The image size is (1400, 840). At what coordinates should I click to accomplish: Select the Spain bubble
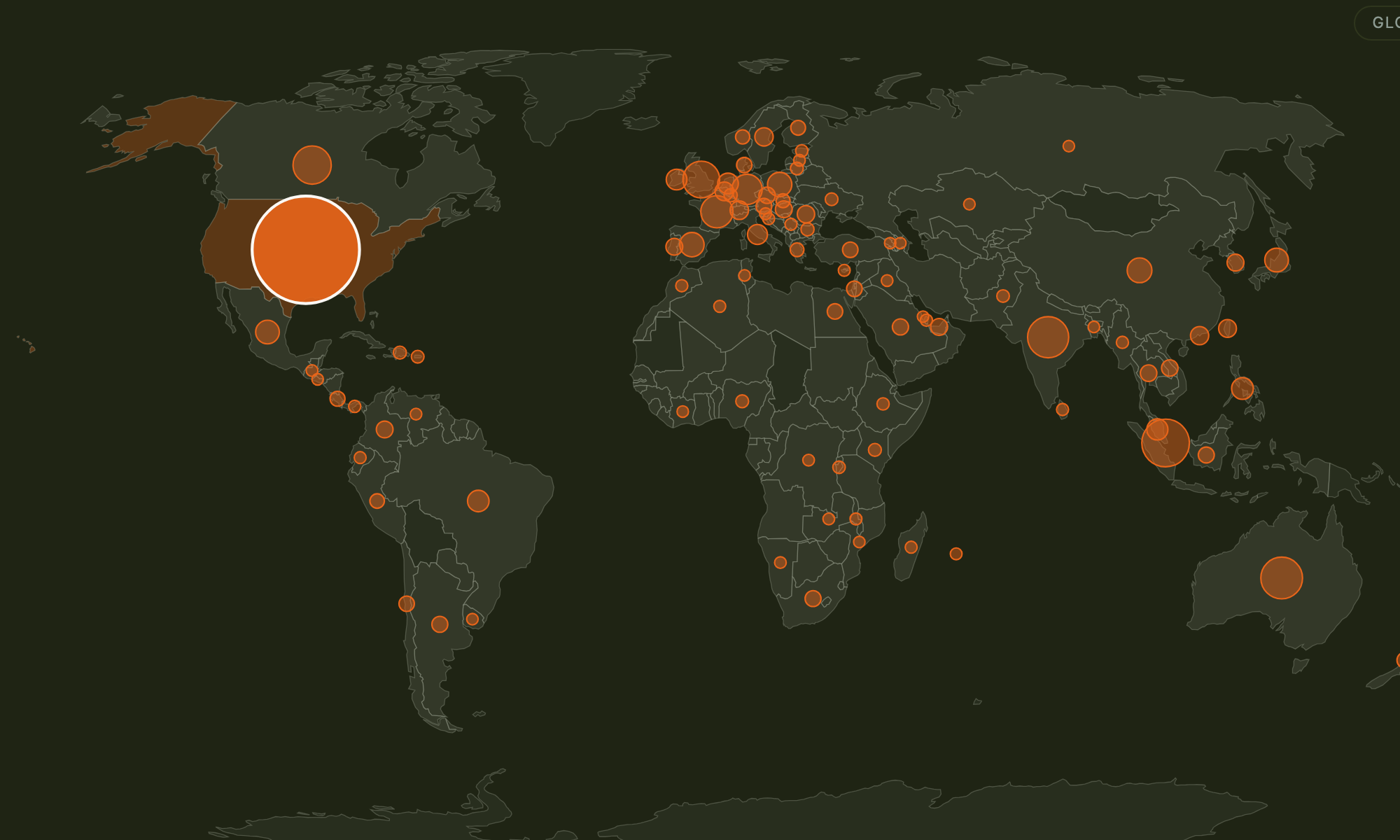(x=691, y=244)
